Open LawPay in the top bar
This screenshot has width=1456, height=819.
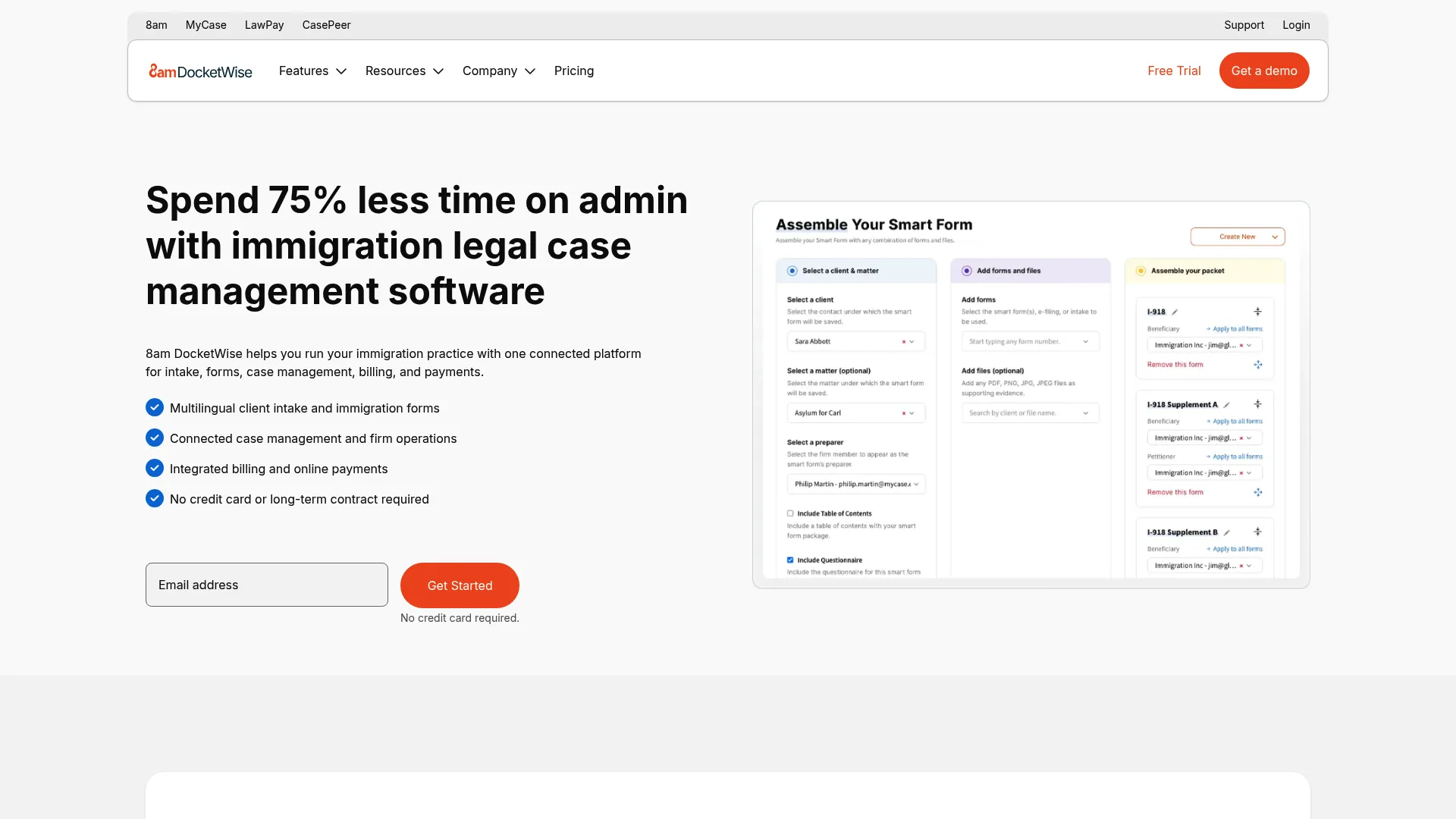[x=264, y=25]
